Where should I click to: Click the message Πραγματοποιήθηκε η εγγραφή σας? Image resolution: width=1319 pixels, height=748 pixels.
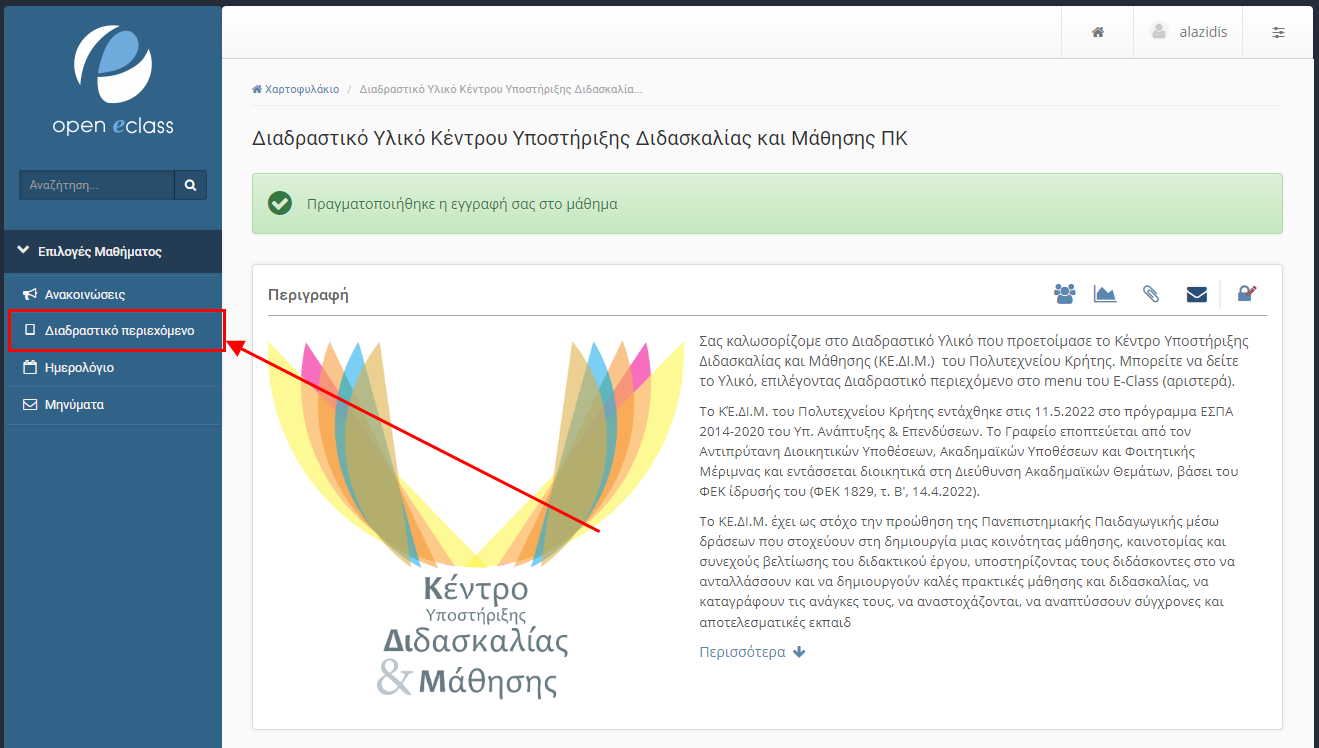coord(462,204)
